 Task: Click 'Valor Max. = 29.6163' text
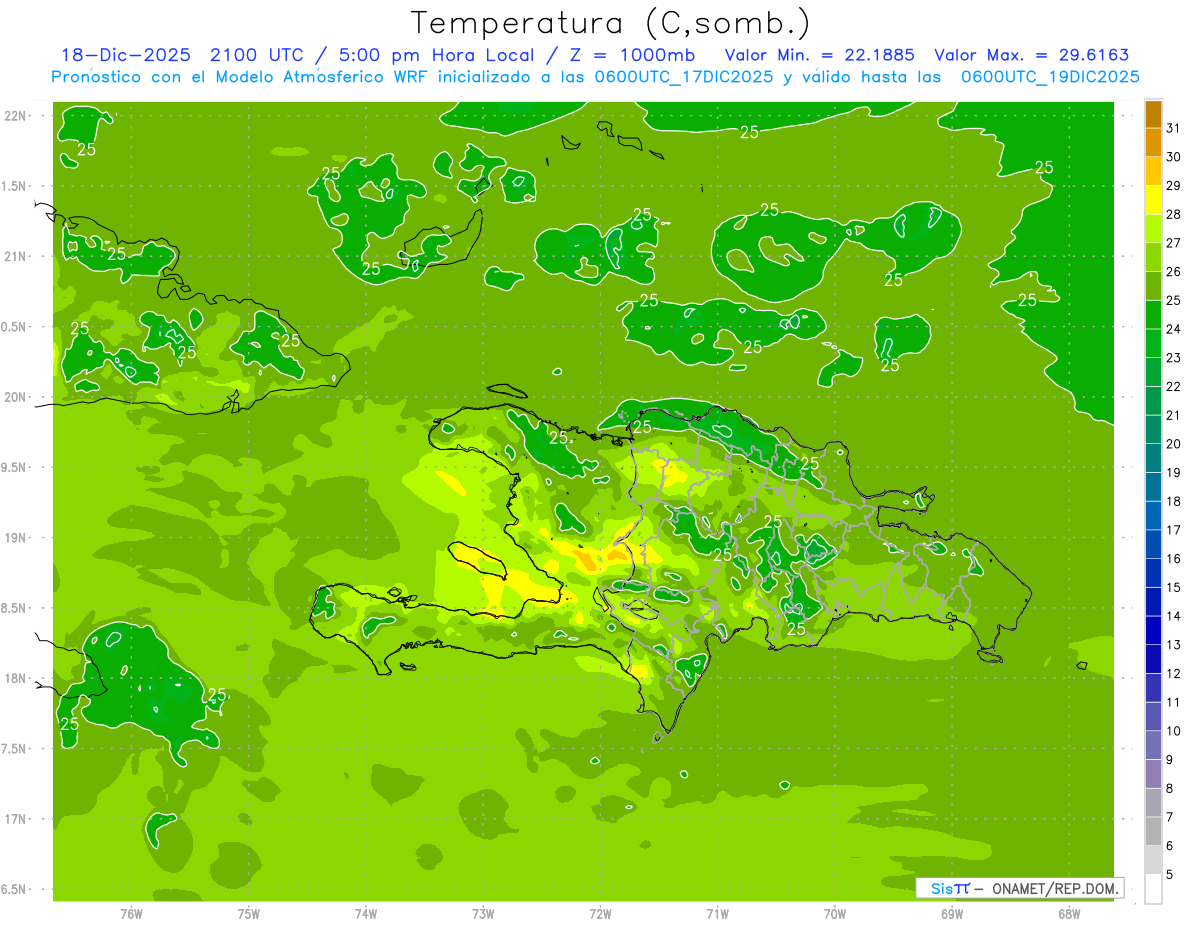tap(1032, 55)
